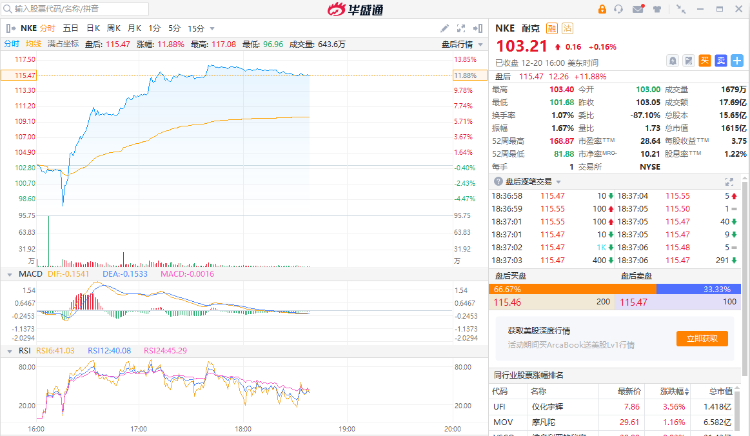Open the 15分 timeframe dropdown arrow
Screen dimensions: 750x436
click(x=212, y=28)
